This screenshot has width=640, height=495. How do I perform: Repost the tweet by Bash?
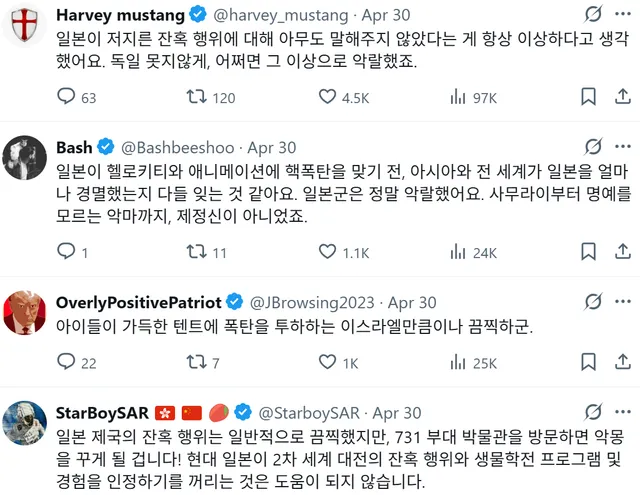pyautogui.click(x=197, y=252)
